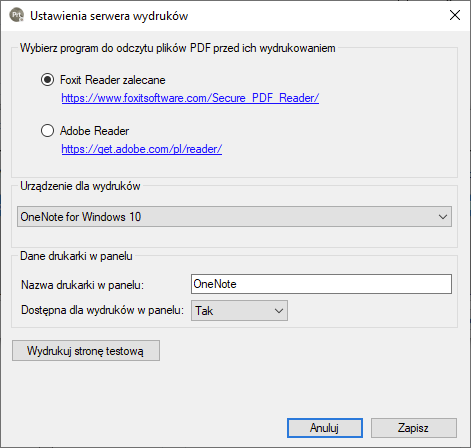Click the 'Dostępna dla wydruków w panelu:' label
The width and height of the screenshot is (471, 448).
102,310
